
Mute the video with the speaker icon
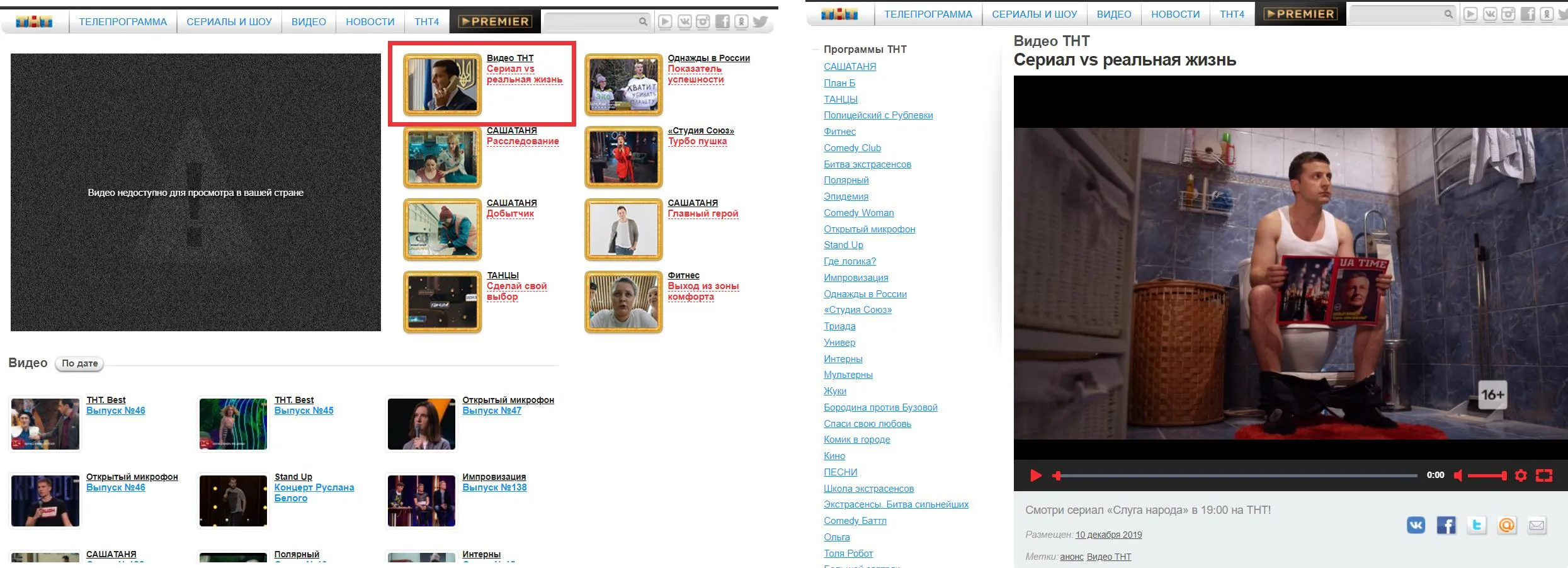tap(1457, 475)
